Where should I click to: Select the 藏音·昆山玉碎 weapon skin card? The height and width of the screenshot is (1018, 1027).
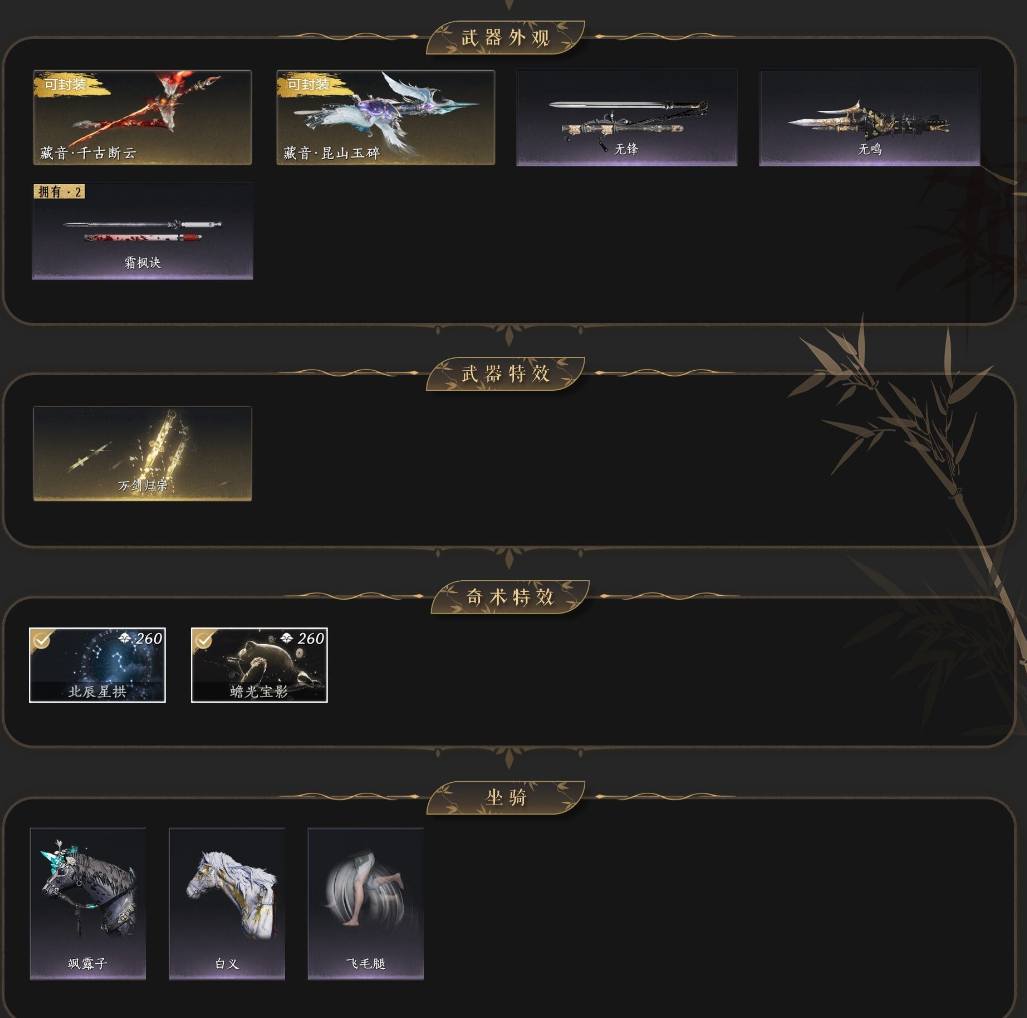[386, 117]
